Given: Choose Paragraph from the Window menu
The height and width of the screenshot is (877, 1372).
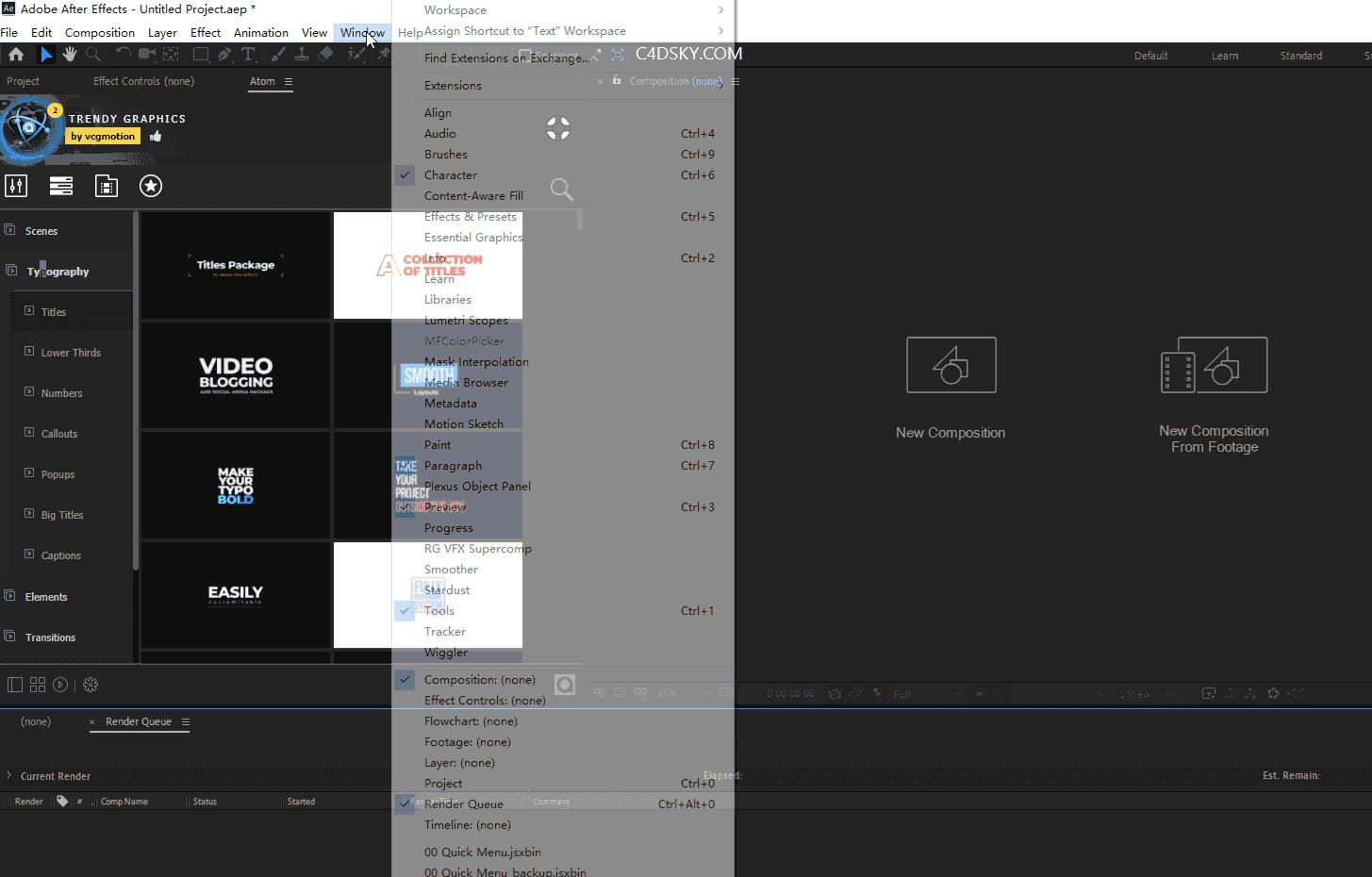Looking at the screenshot, I should pos(563,465).
